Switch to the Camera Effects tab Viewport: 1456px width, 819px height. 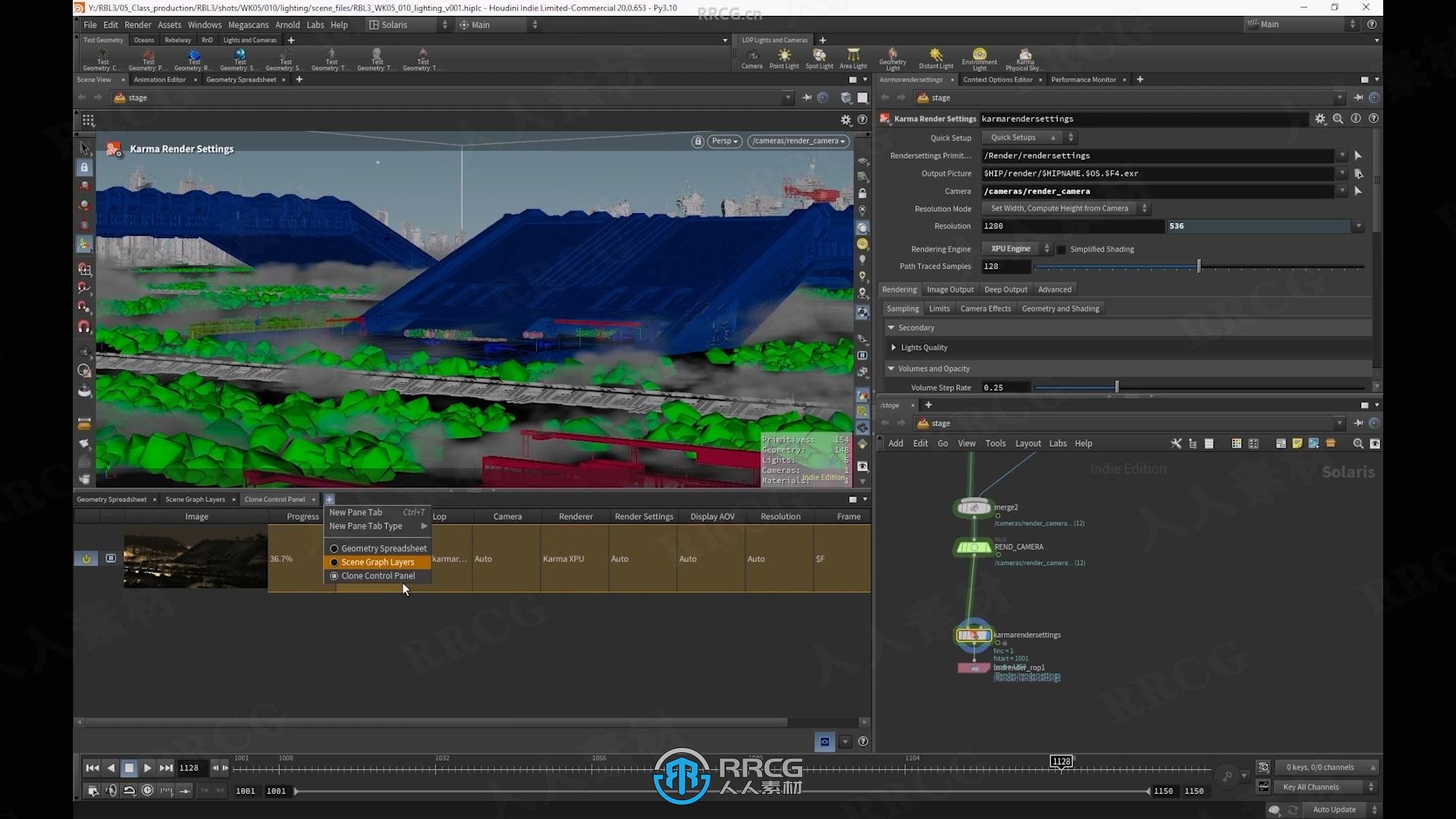point(986,309)
